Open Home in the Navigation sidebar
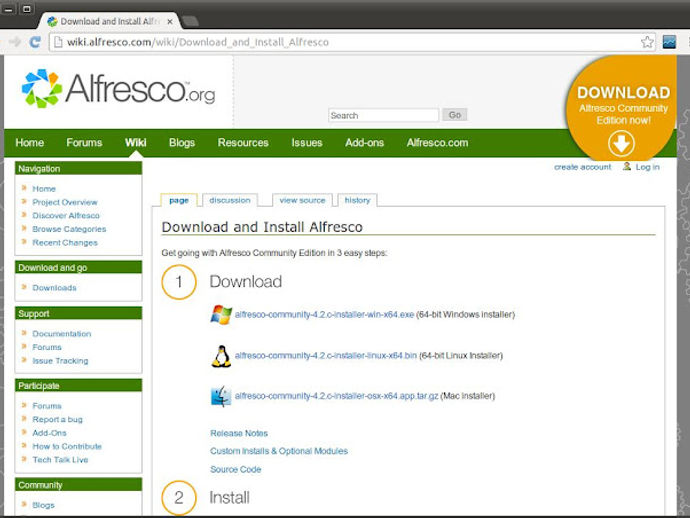690x518 pixels. (x=44, y=189)
